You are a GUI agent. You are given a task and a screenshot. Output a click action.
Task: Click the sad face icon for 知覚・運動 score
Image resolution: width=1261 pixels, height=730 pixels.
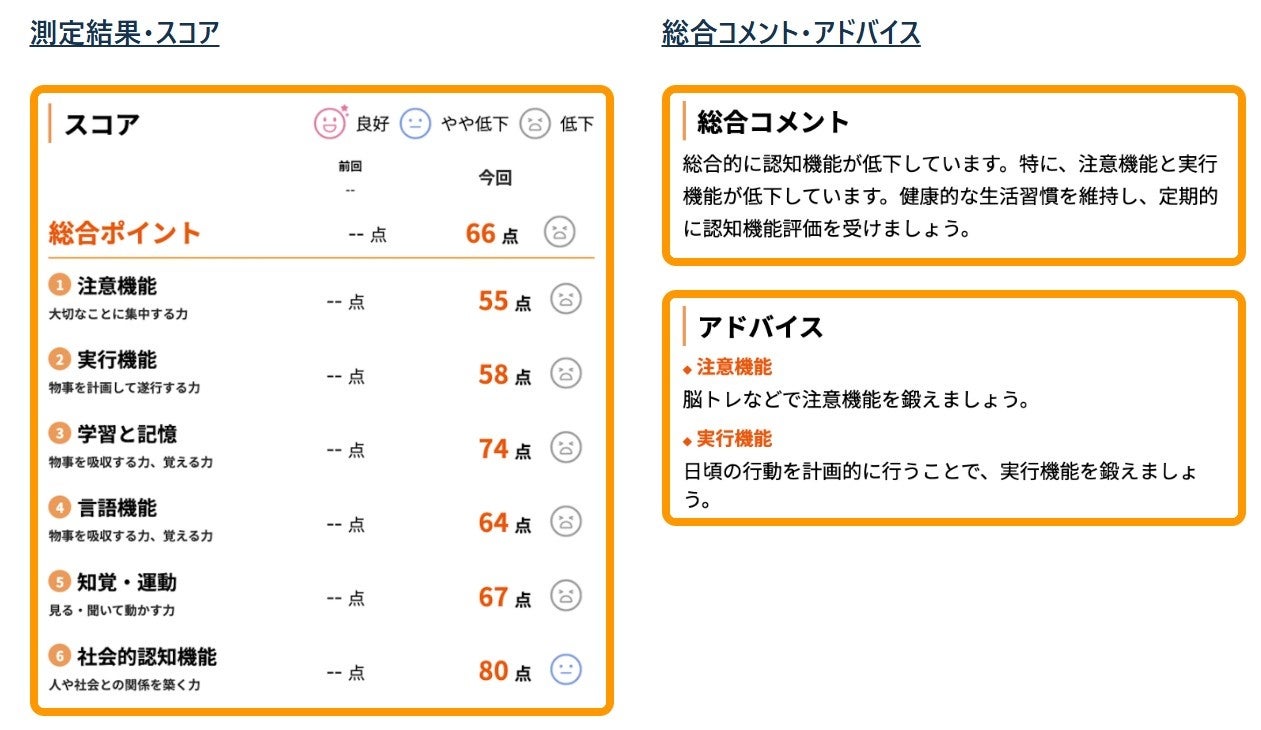coord(566,595)
